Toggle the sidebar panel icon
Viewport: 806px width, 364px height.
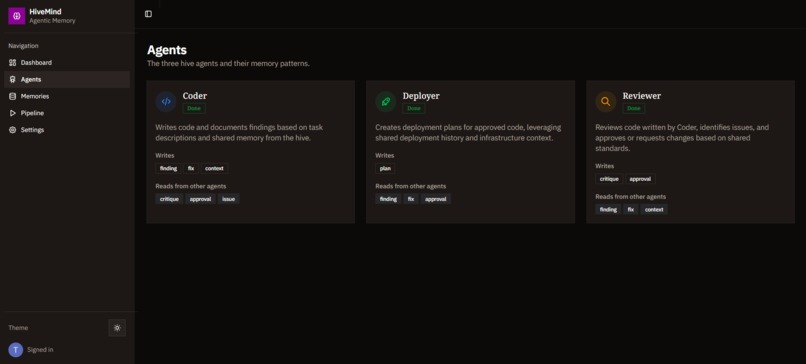click(149, 14)
